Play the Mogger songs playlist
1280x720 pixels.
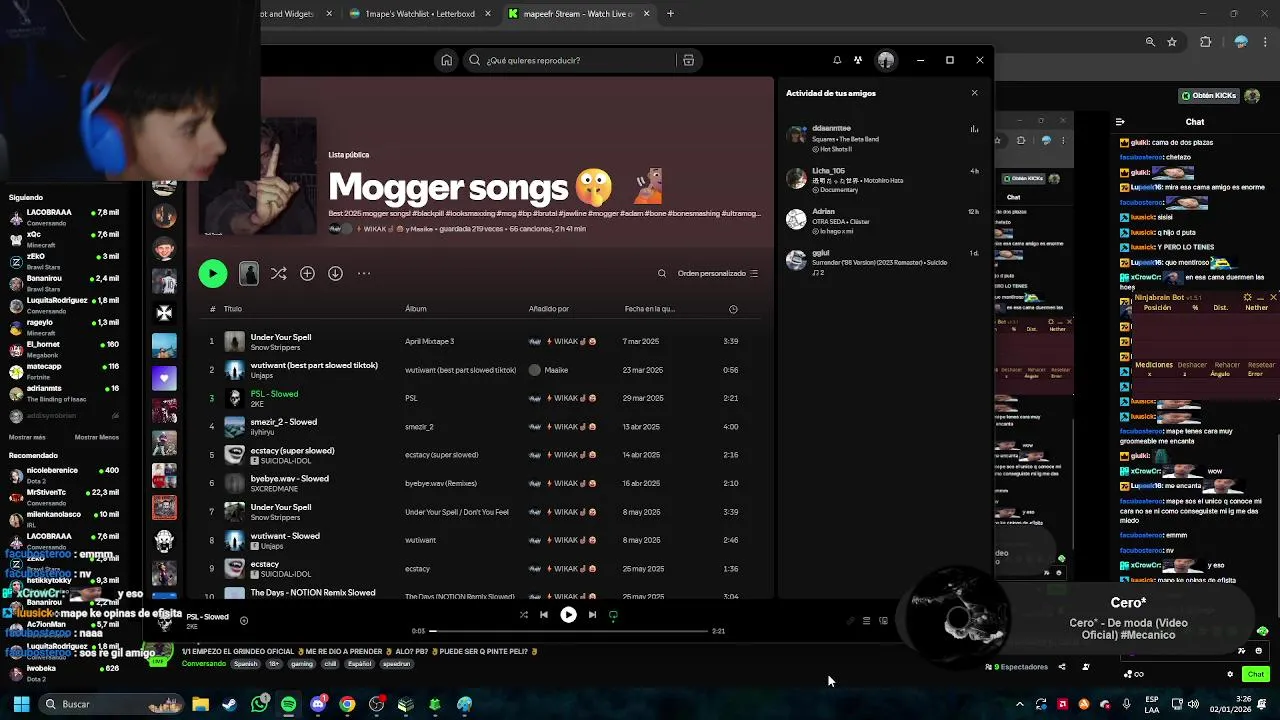212,273
